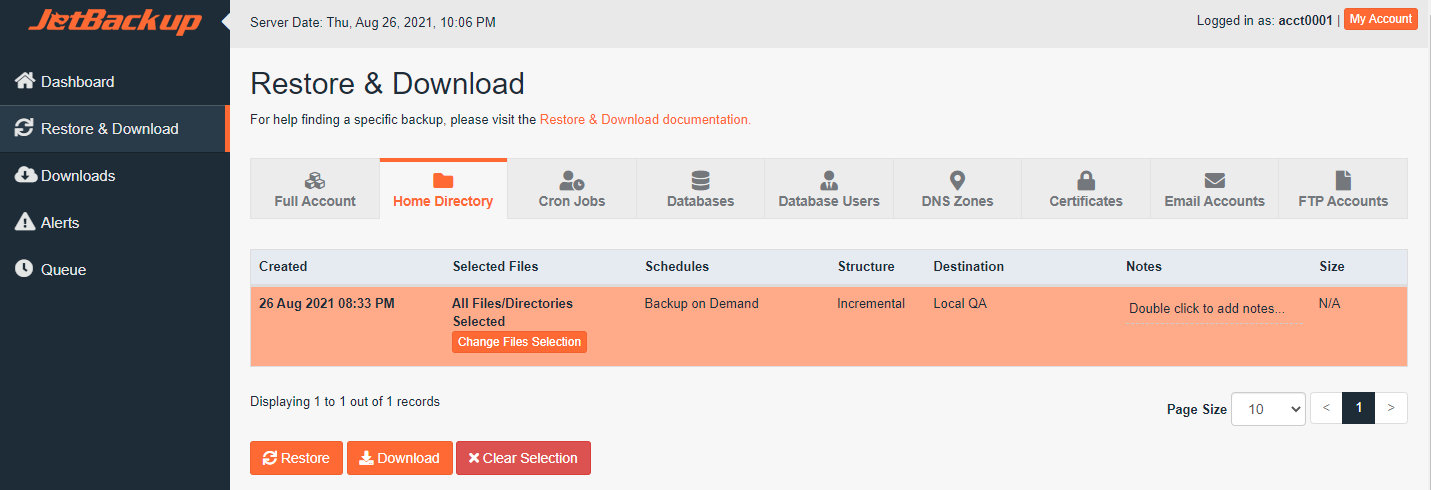Open the Email Accounts envelope icon
The width and height of the screenshot is (1431, 490).
tap(1214, 181)
